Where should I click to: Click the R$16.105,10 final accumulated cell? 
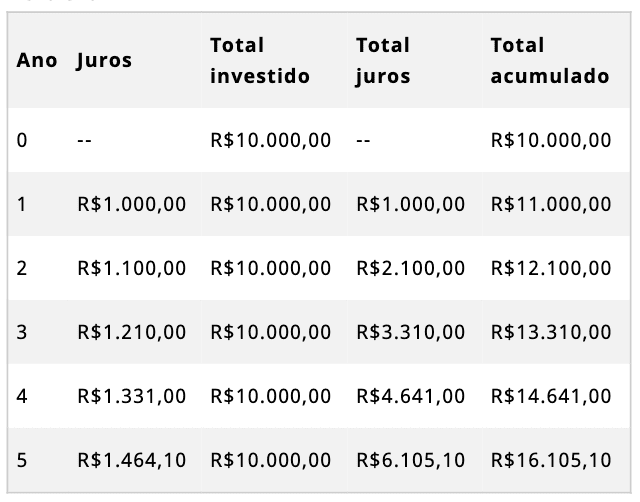(x=551, y=460)
